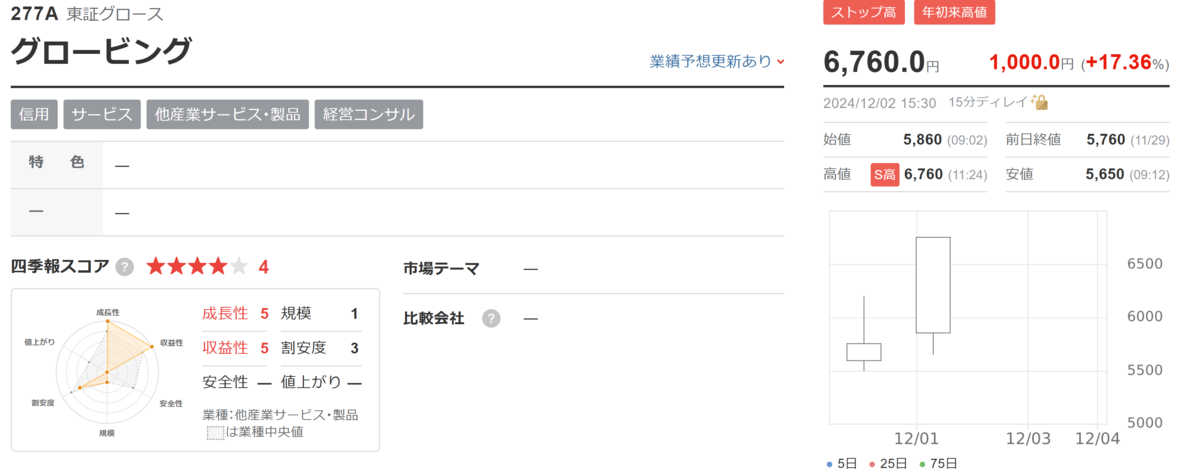Click the 年初来高値 badge

pyautogui.click(x=954, y=13)
